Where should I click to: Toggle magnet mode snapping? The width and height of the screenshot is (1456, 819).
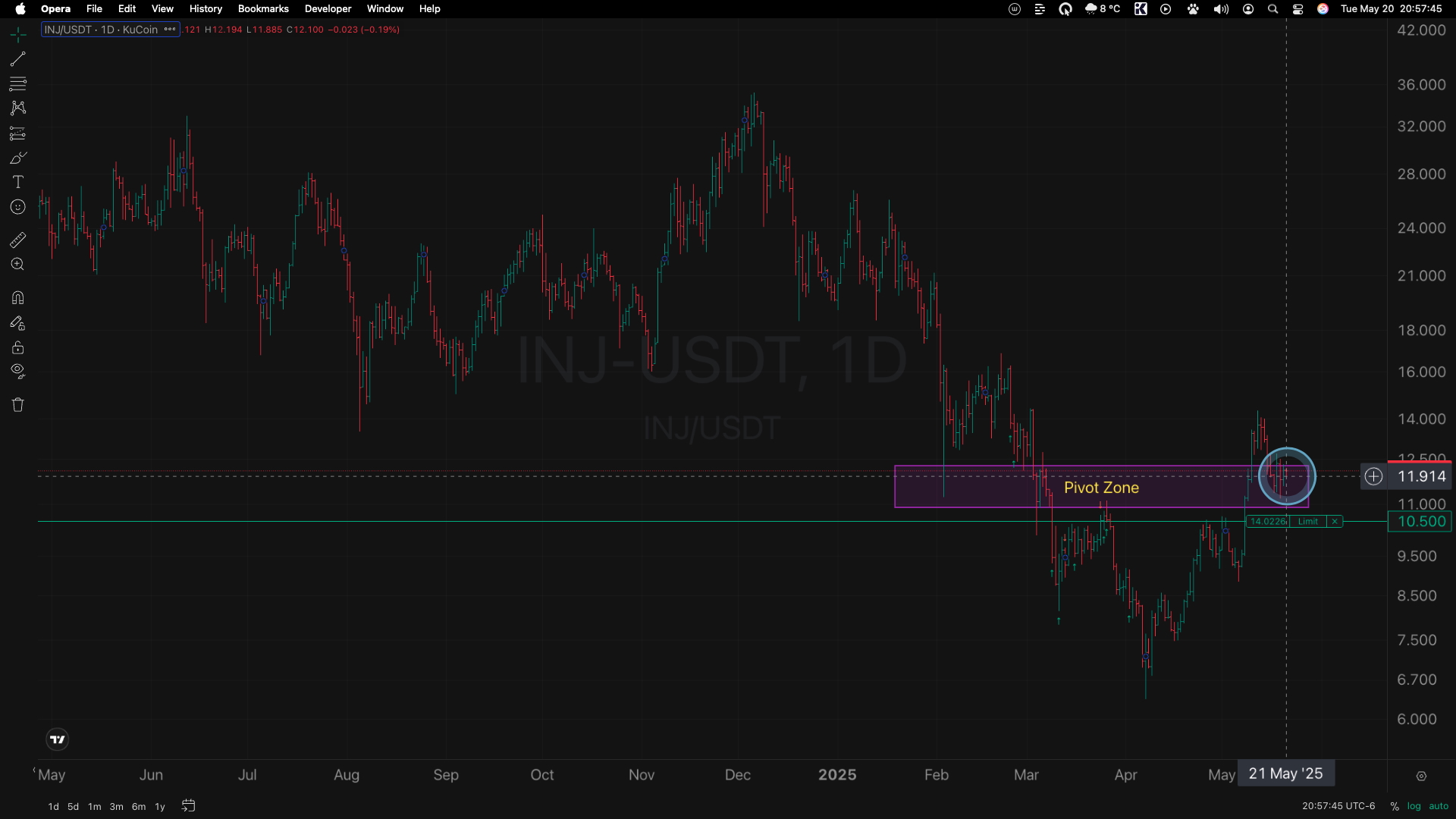click(x=17, y=297)
